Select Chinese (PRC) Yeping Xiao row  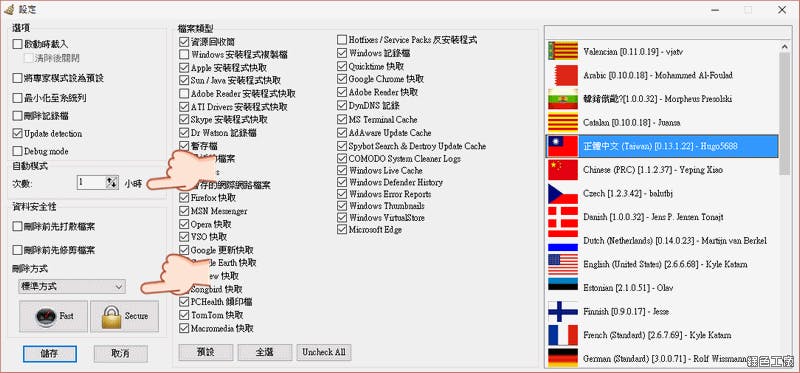click(x=662, y=169)
